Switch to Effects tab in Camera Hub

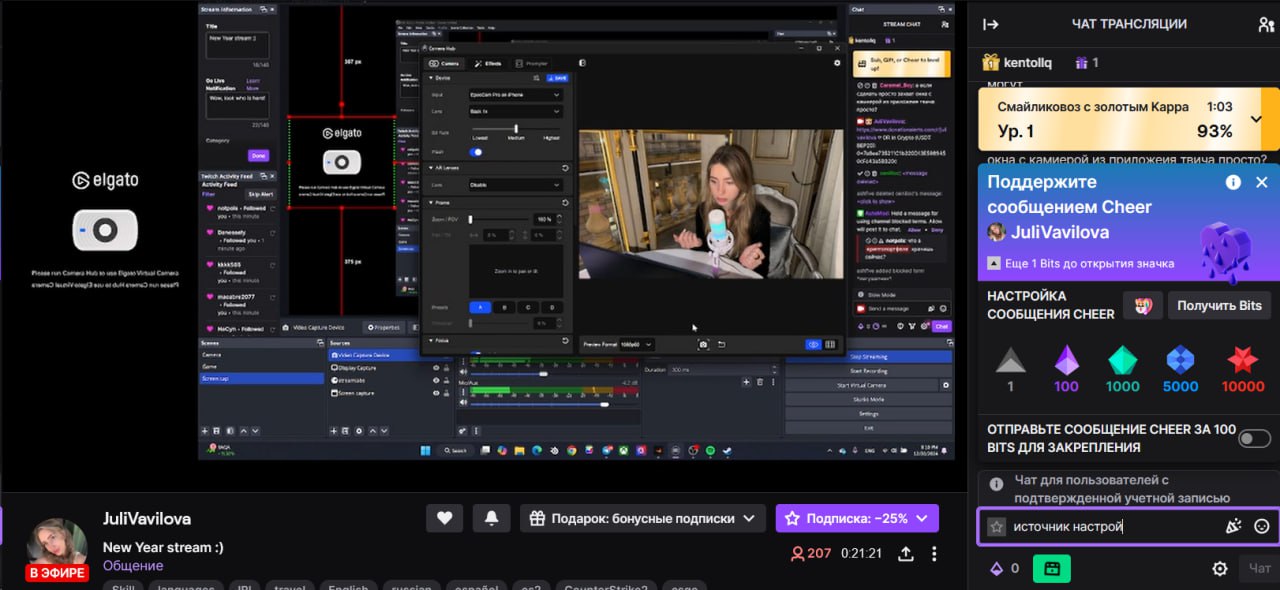(x=488, y=63)
